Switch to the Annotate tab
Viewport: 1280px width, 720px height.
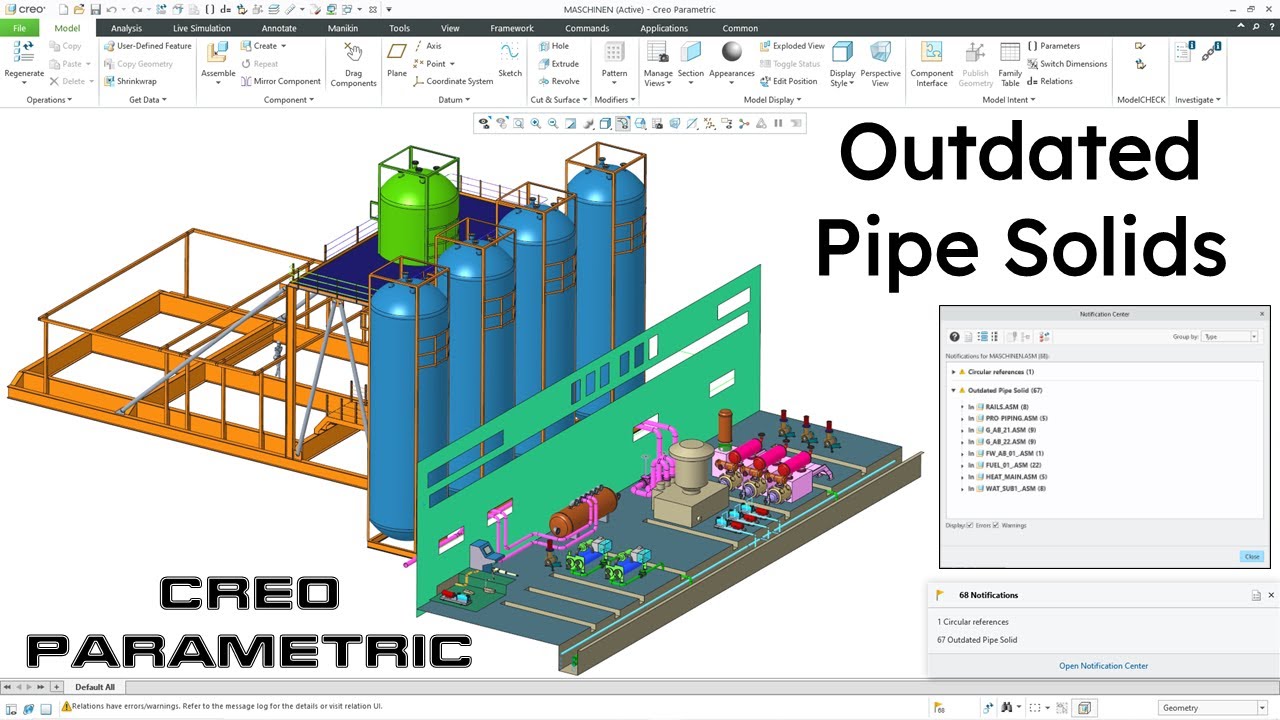pyautogui.click(x=279, y=28)
